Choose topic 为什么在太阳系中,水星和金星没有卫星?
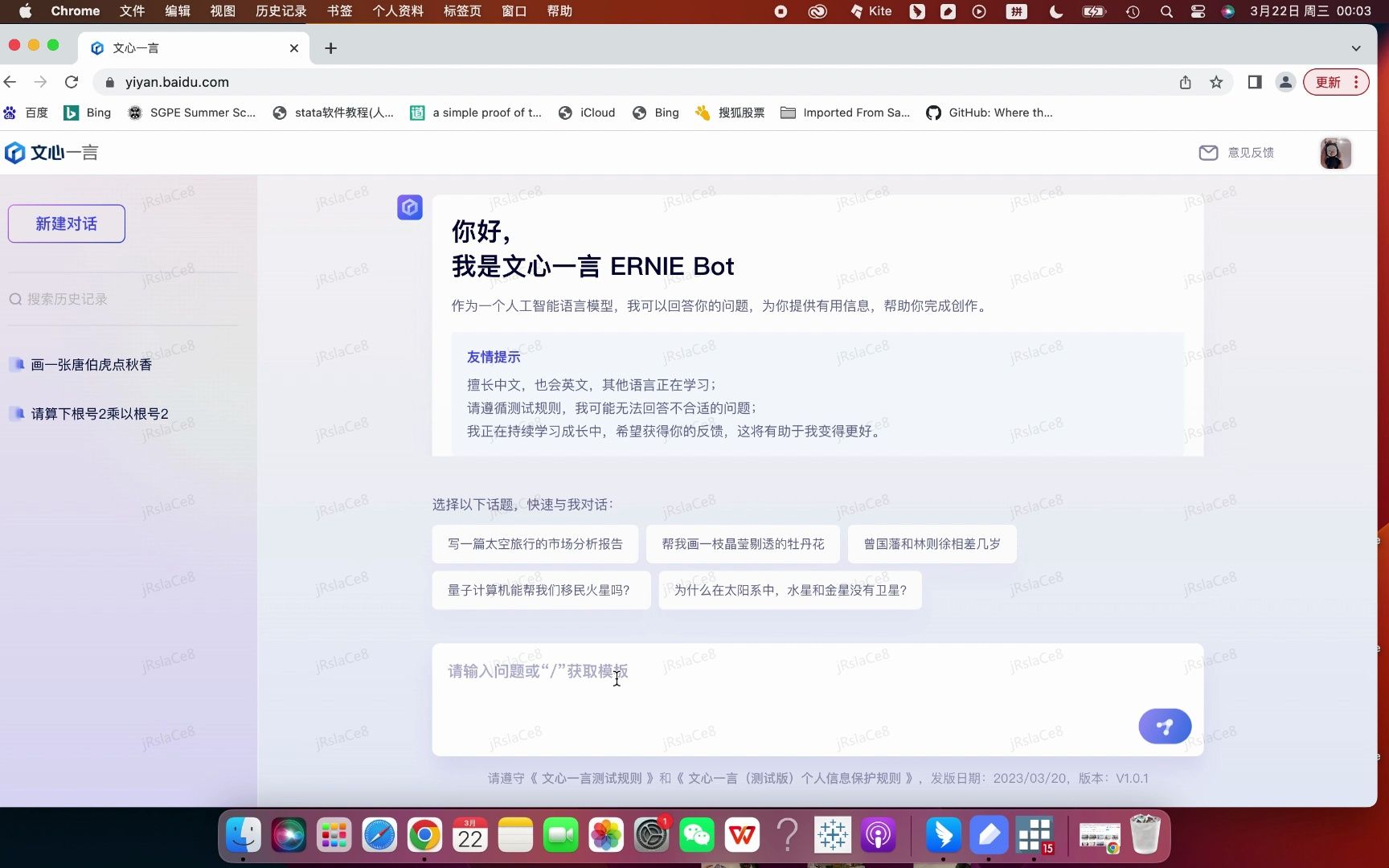 pyautogui.click(x=790, y=591)
